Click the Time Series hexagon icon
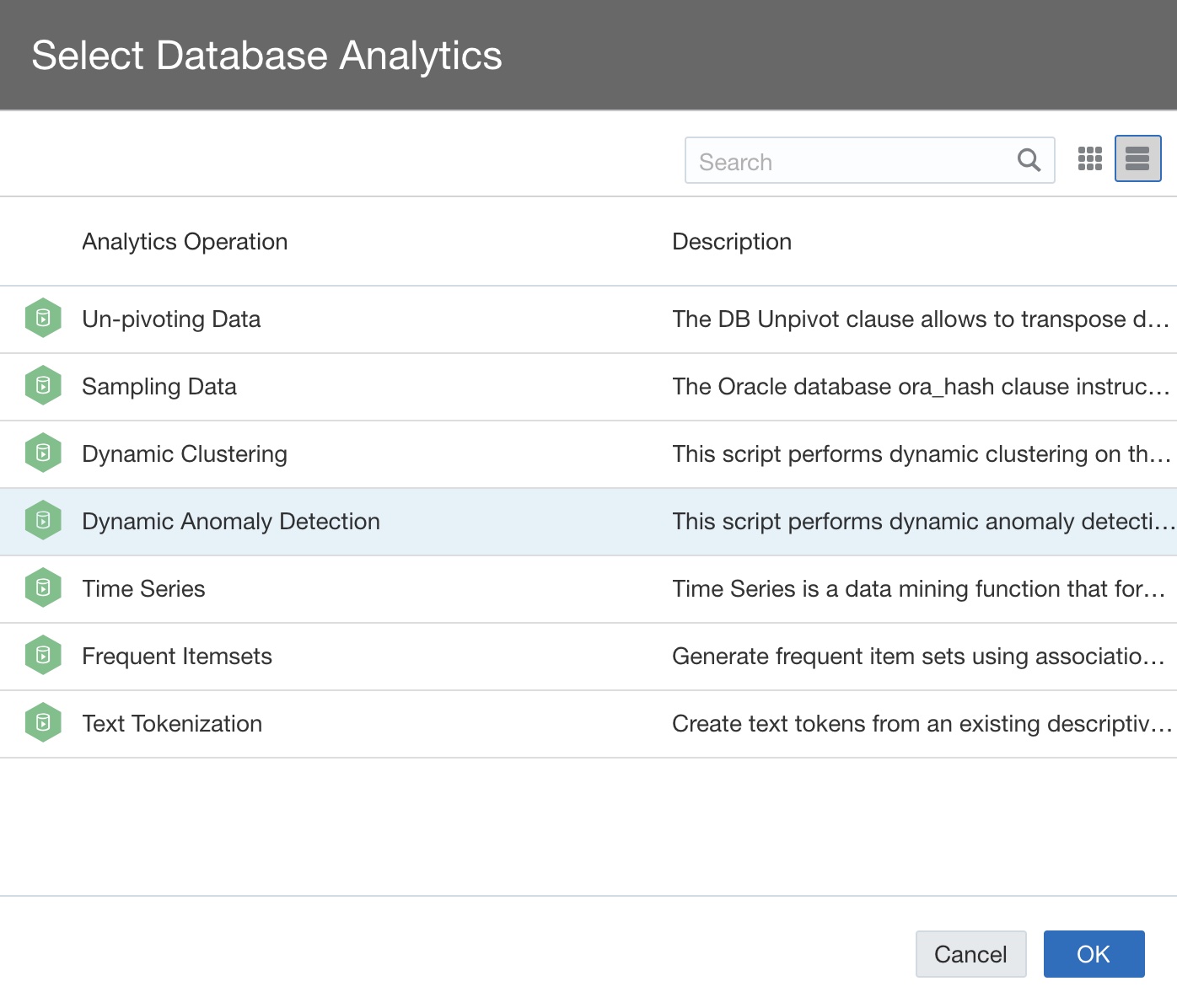This screenshot has height=1008, width=1177. point(43,588)
